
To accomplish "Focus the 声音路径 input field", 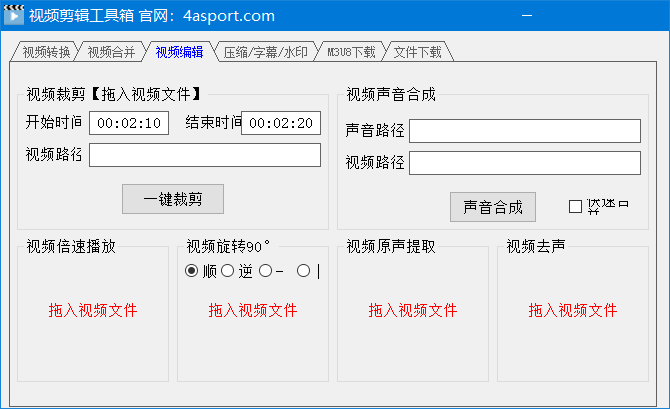I will (525, 131).
